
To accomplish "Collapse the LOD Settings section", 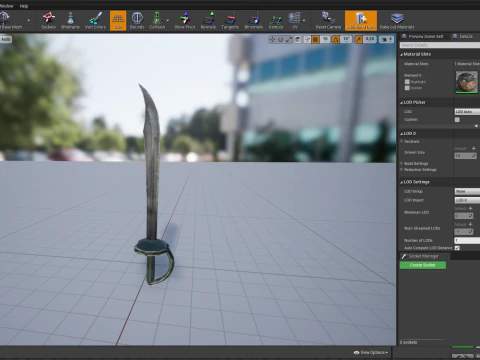I will (x=401, y=182).
